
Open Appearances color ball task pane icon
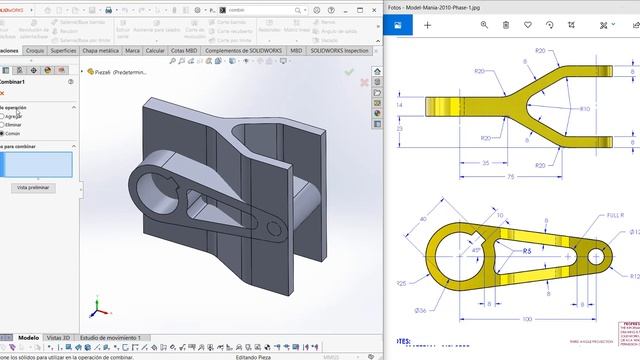point(377,113)
